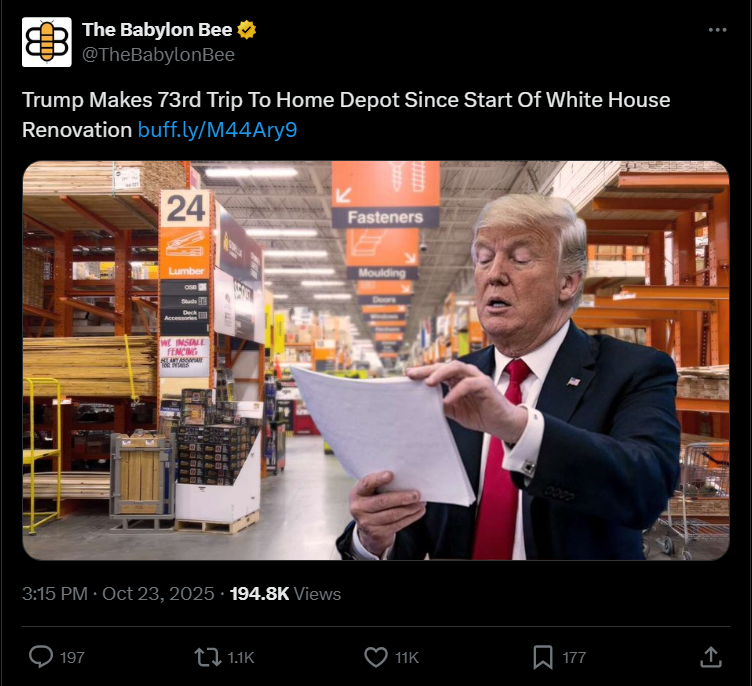Click the @TheBabylonBee handle
The width and height of the screenshot is (752, 686).
coord(158,55)
